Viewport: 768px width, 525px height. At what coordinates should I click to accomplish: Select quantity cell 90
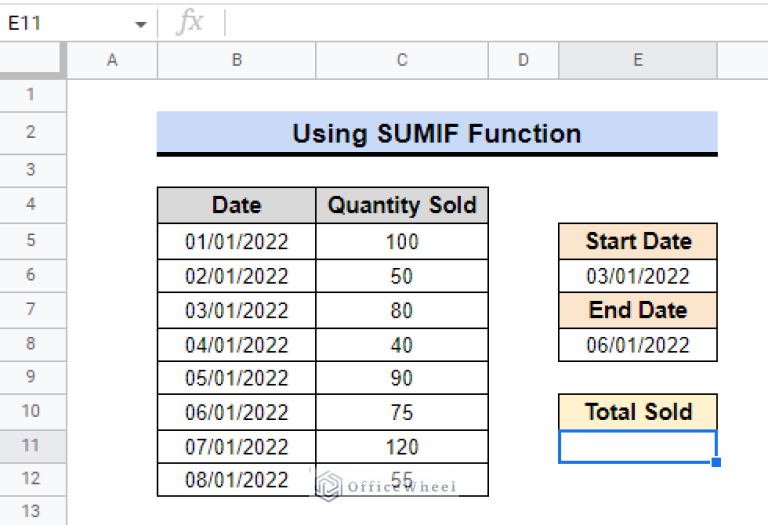click(x=402, y=378)
